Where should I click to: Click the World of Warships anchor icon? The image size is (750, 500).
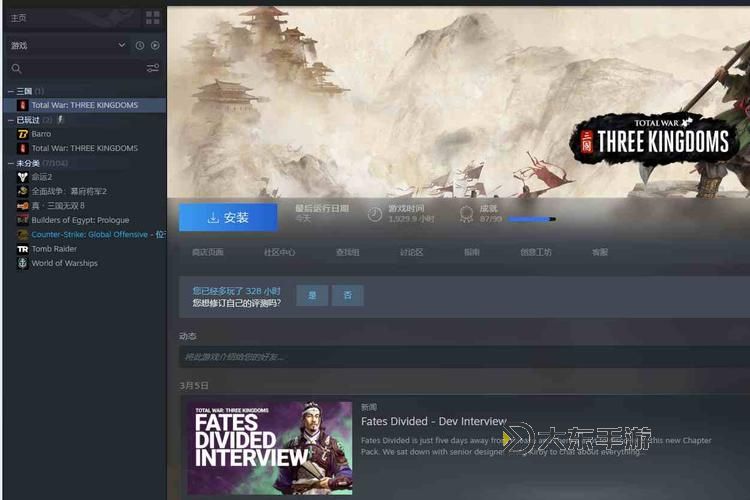22,263
